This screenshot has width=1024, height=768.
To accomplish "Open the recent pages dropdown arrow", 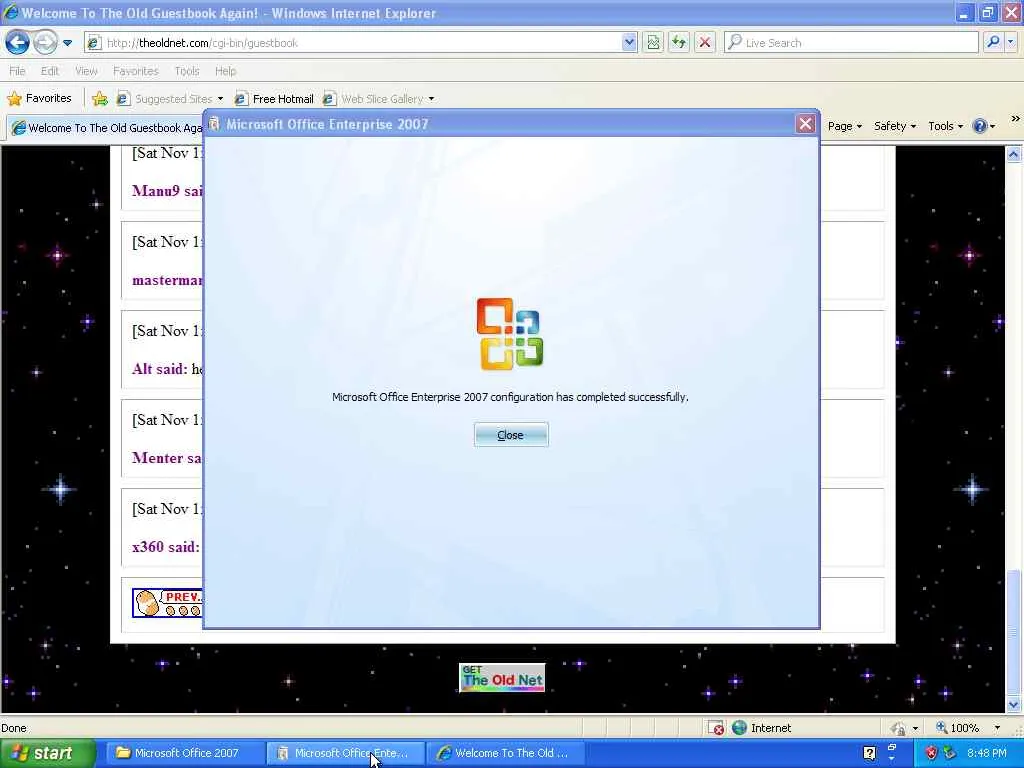I will point(67,43).
